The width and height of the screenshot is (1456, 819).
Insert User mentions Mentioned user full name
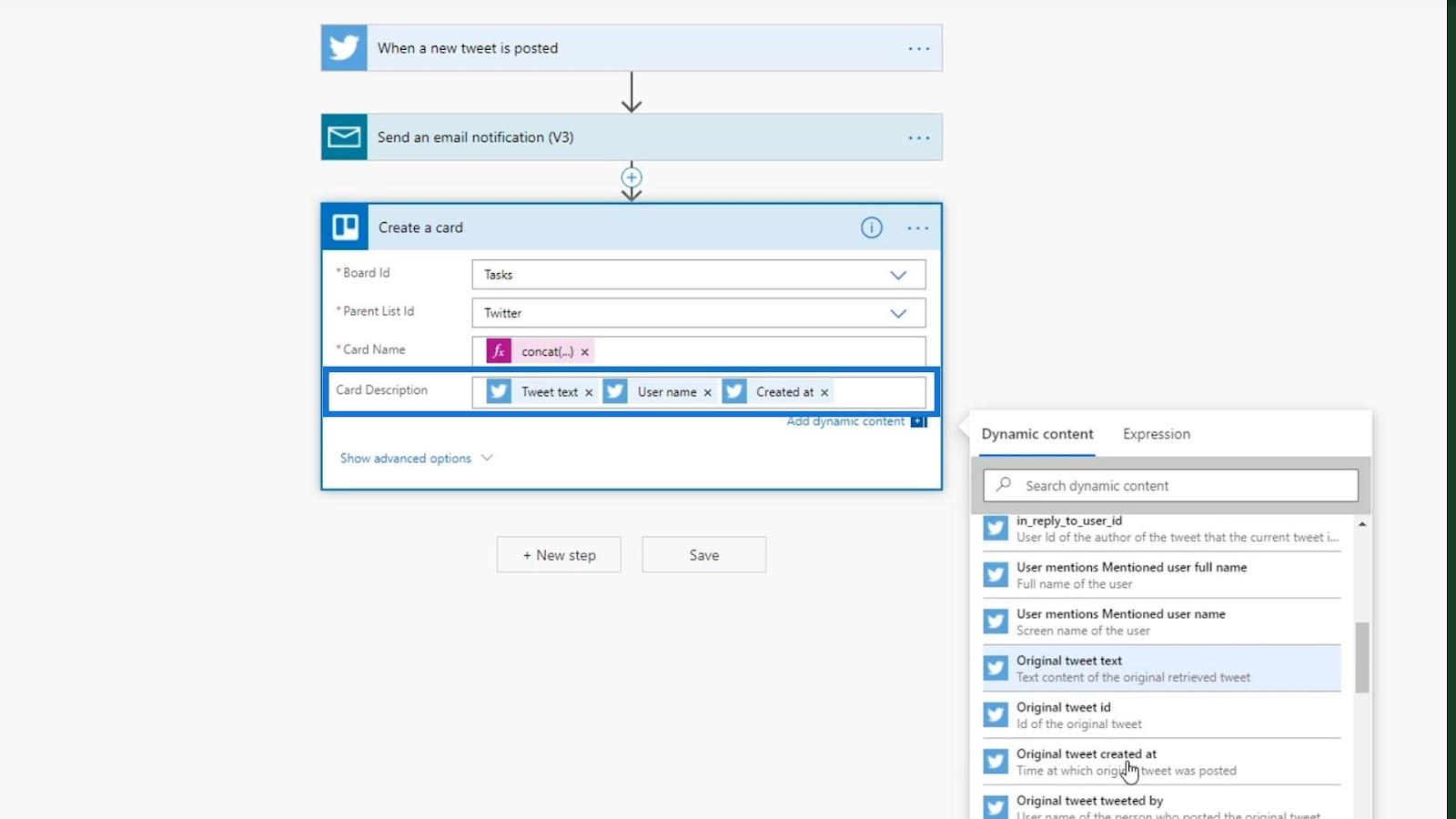1161,575
